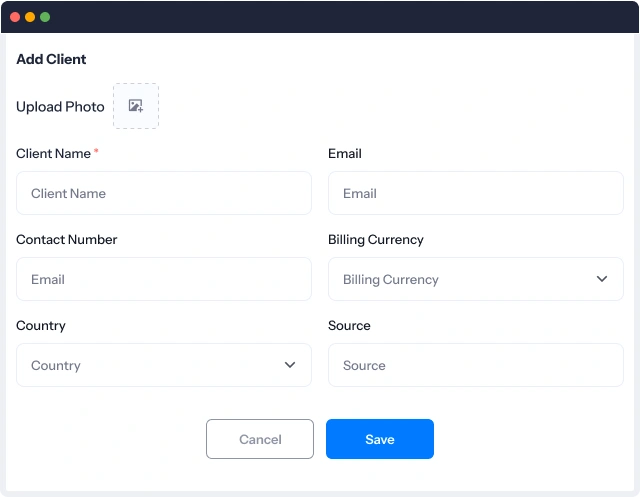The image size is (640, 497).
Task: Click the Client Name label text
Action: point(53,153)
